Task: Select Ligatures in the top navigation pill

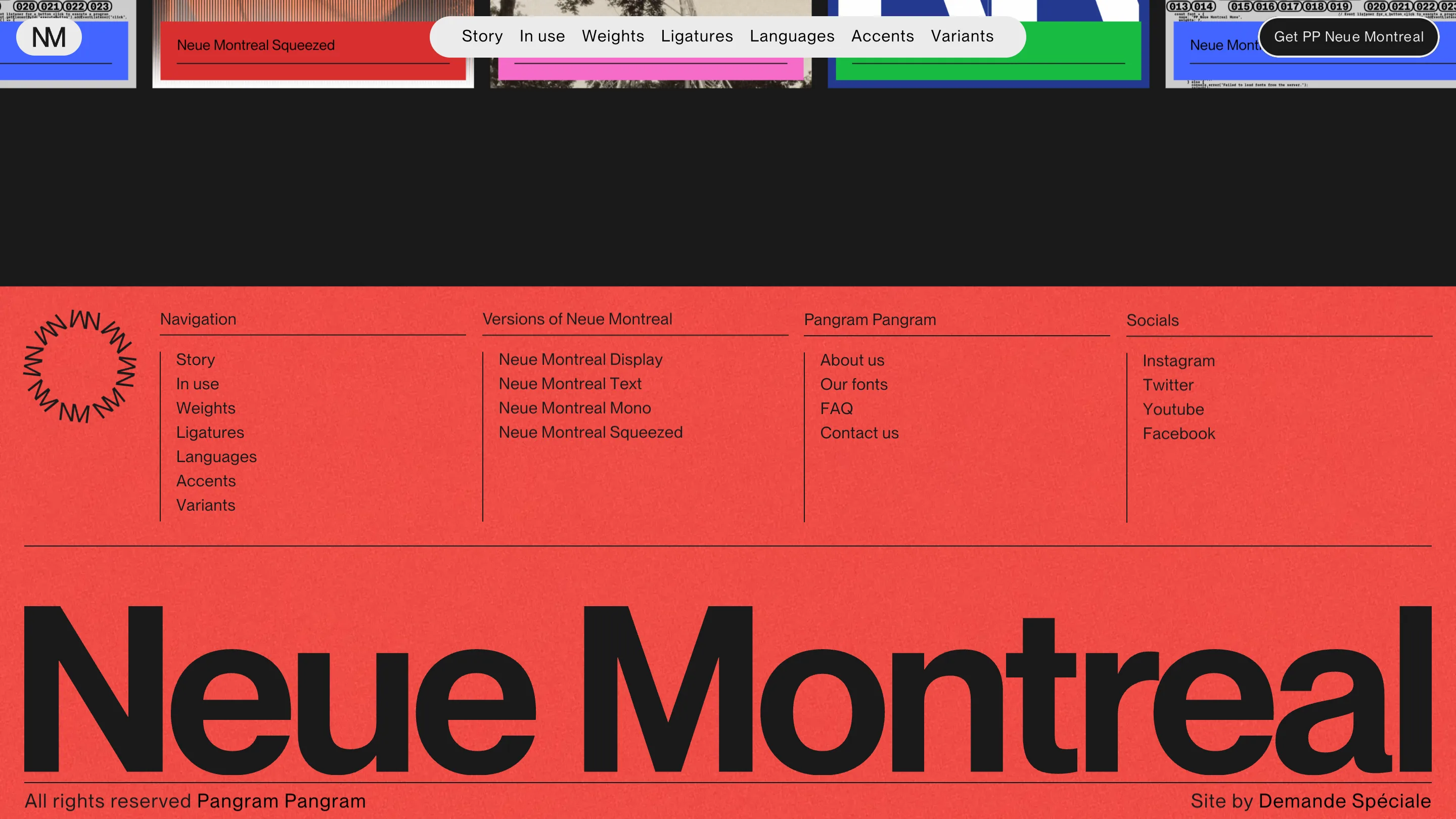Action: tap(697, 36)
